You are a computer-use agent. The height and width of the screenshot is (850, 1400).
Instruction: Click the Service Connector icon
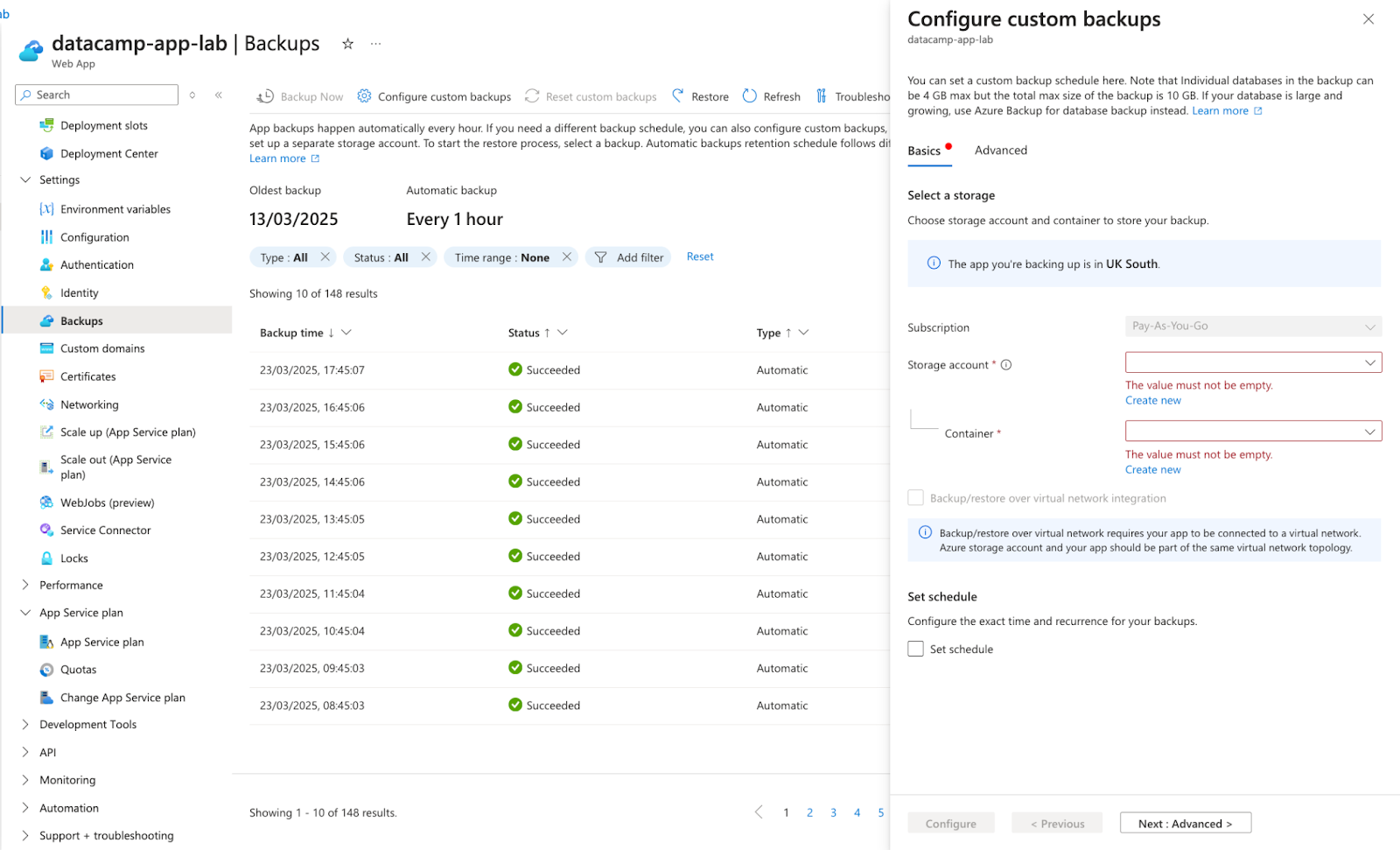[46, 530]
